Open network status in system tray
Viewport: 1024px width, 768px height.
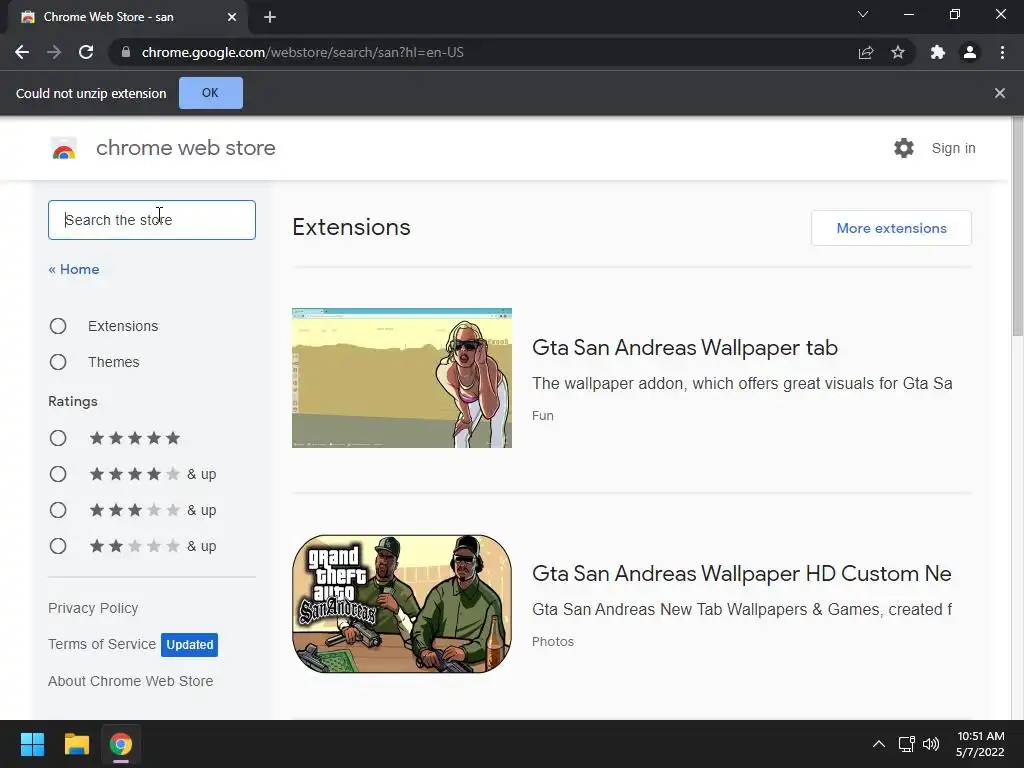(x=906, y=744)
